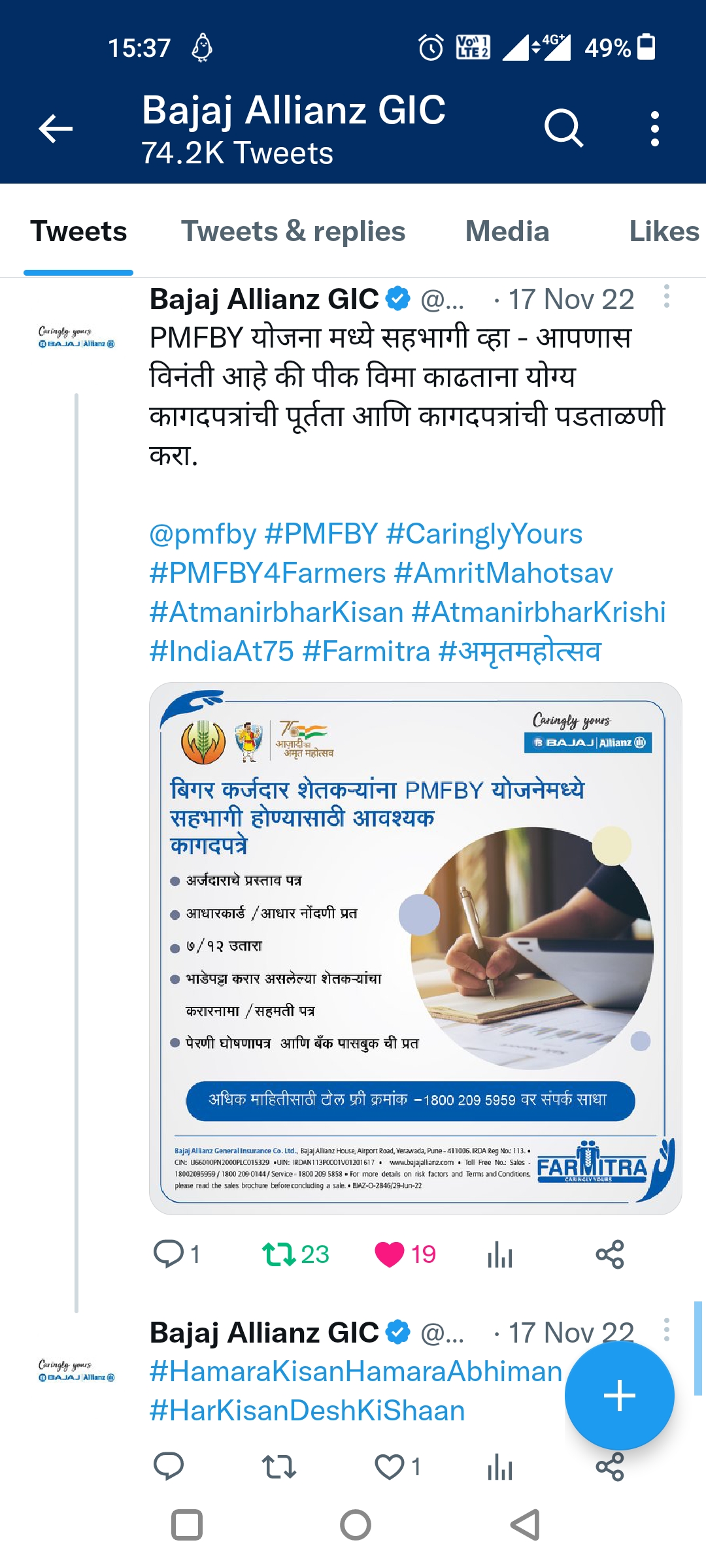The width and height of the screenshot is (706, 1568).
Task: Open search on Bajaj Allianz profile
Action: tap(563, 128)
